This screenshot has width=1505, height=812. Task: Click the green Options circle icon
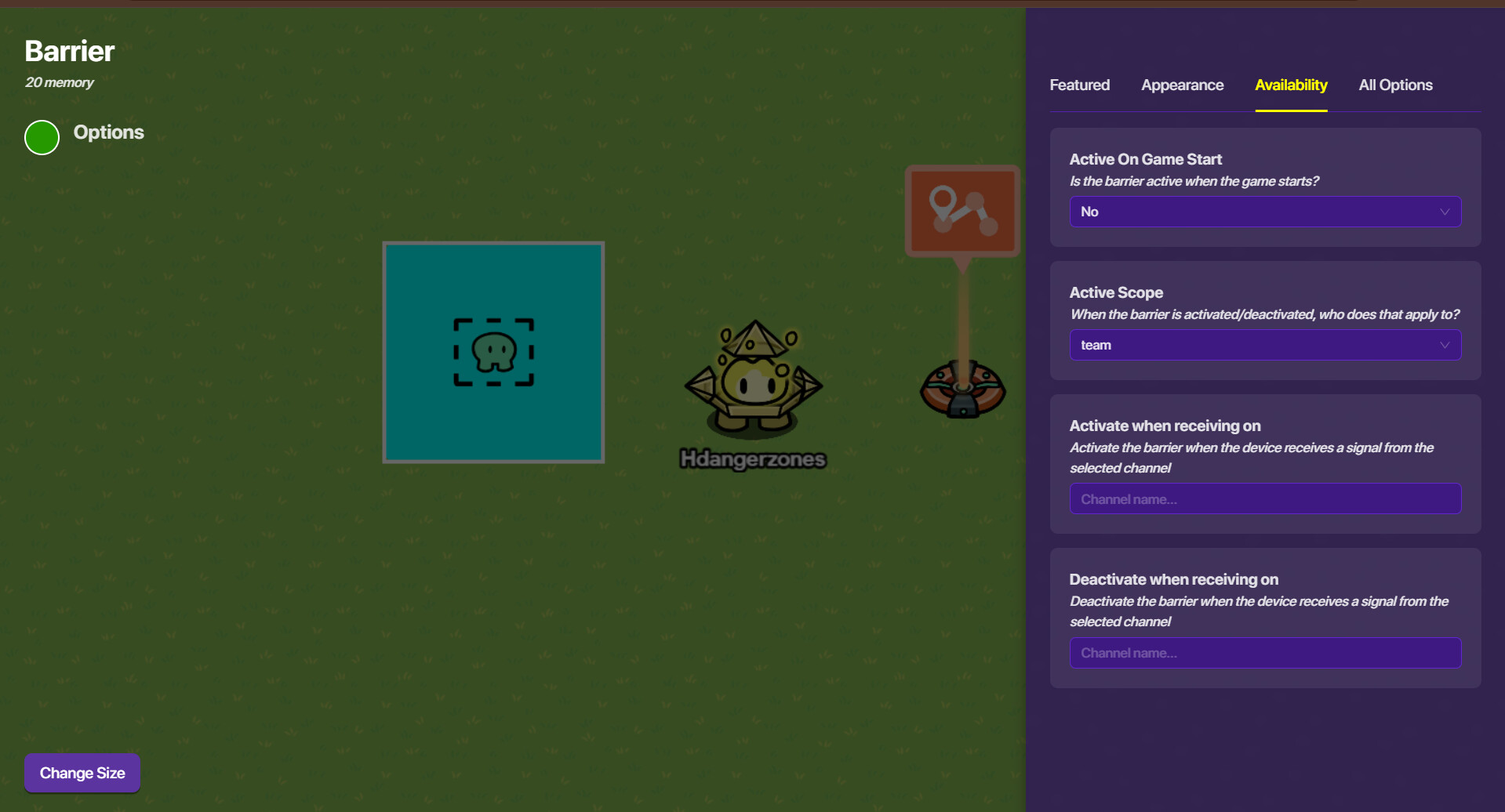(42, 137)
